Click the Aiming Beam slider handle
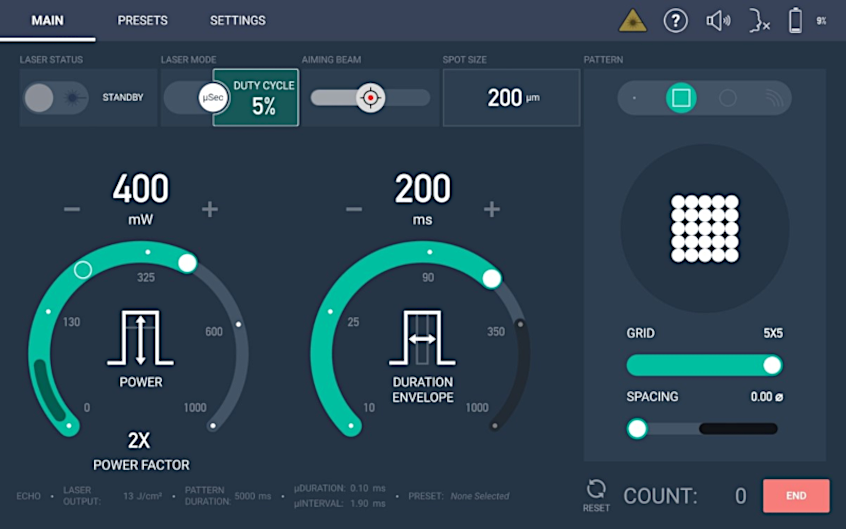The image size is (846, 529). [371, 98]
